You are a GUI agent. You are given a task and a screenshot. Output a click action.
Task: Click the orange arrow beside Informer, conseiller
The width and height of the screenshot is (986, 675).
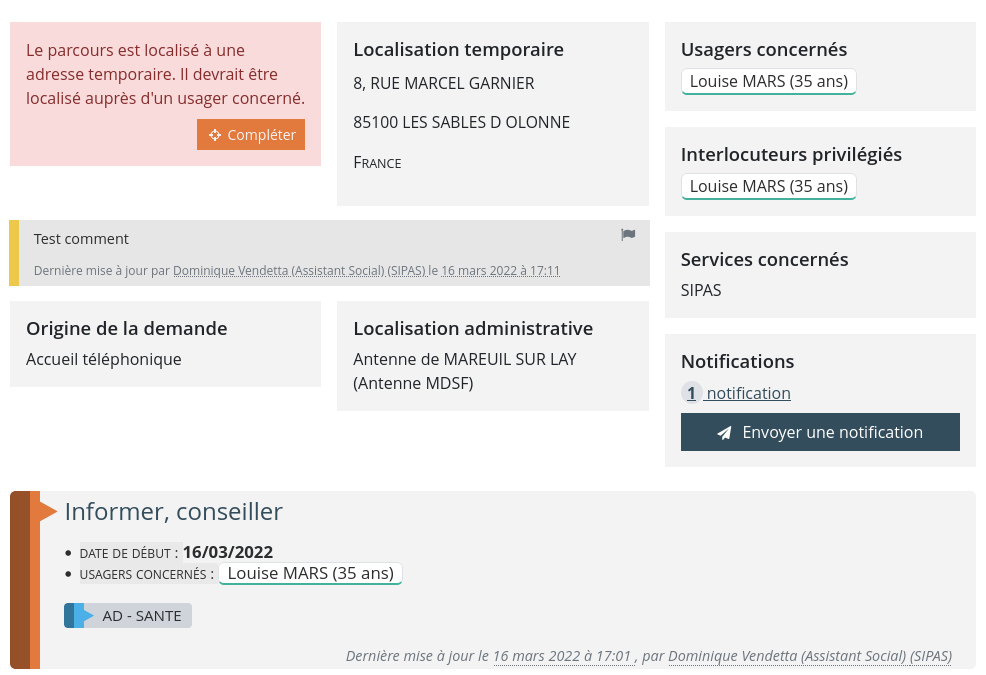[47, 511]
